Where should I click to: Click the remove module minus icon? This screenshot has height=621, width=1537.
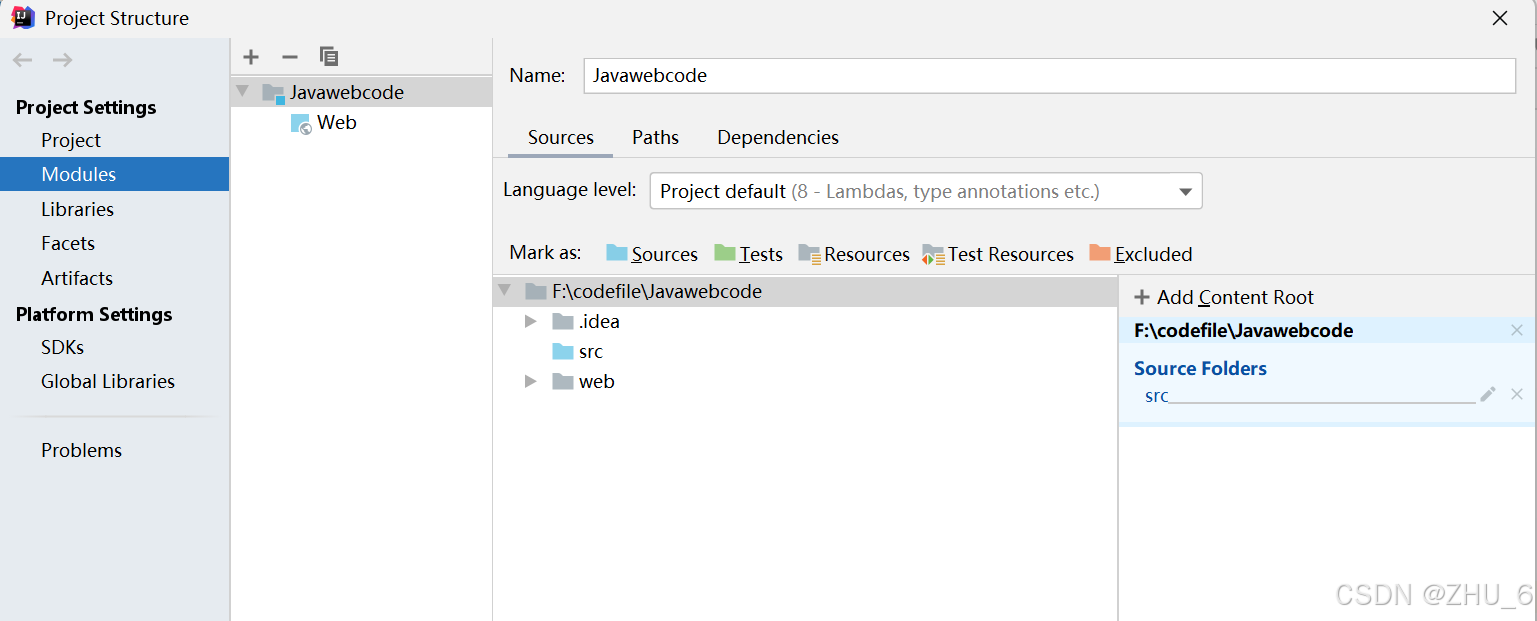[289, 57]
